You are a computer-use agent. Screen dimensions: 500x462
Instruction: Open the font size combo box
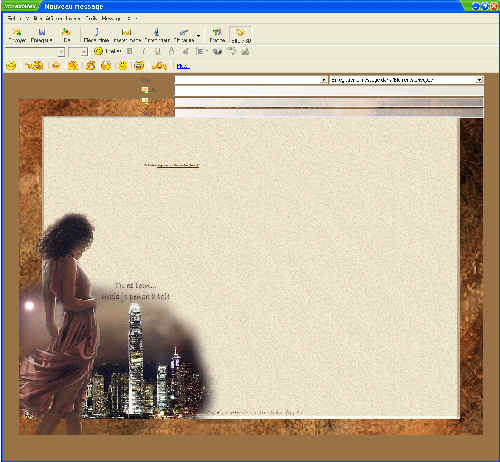(x=78, y=52)
